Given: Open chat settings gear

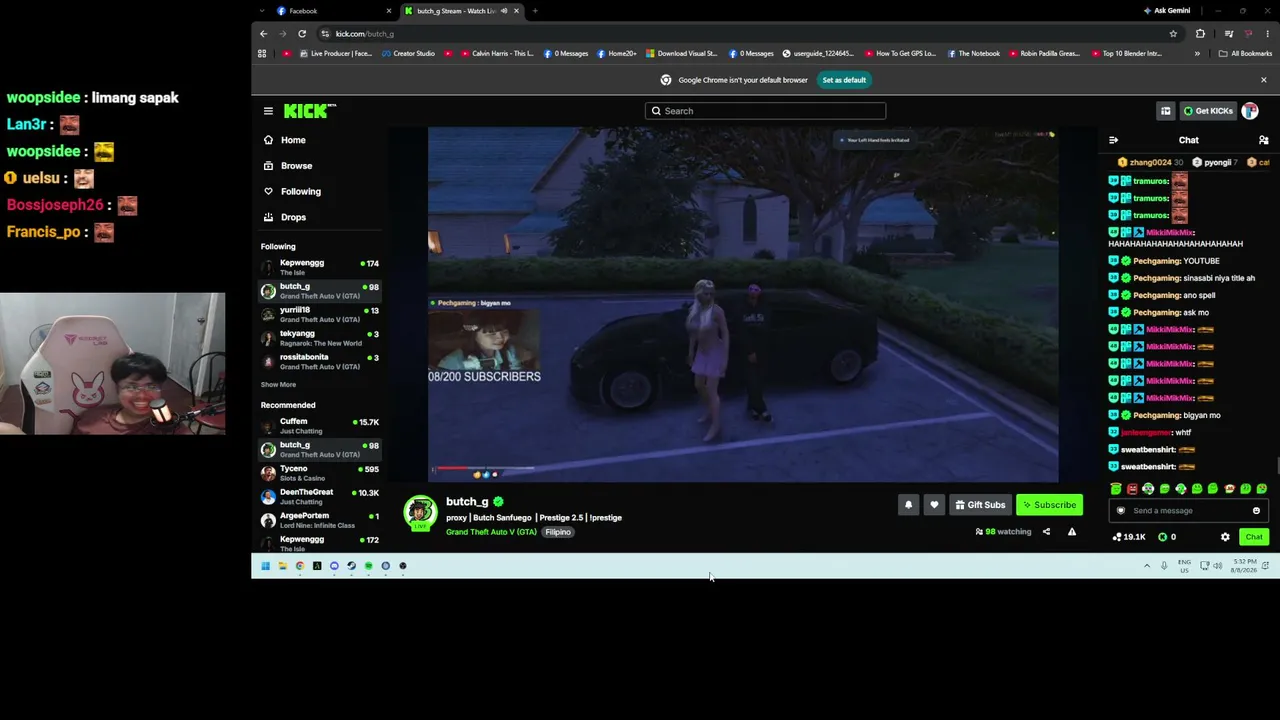Looking at the screenshot, I should [1225, 537].
